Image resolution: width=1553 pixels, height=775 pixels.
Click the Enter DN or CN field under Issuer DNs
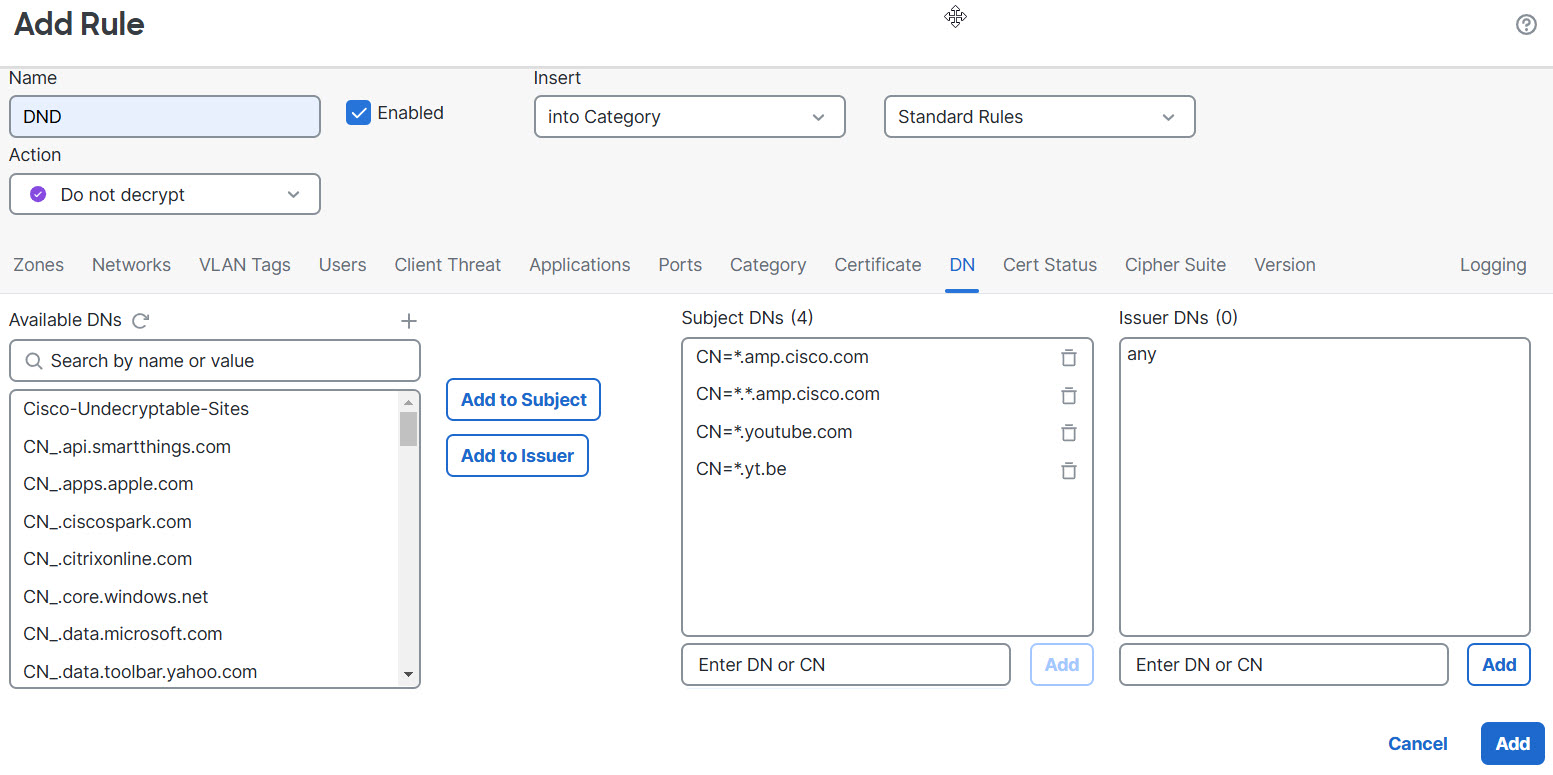point(1283,664)
